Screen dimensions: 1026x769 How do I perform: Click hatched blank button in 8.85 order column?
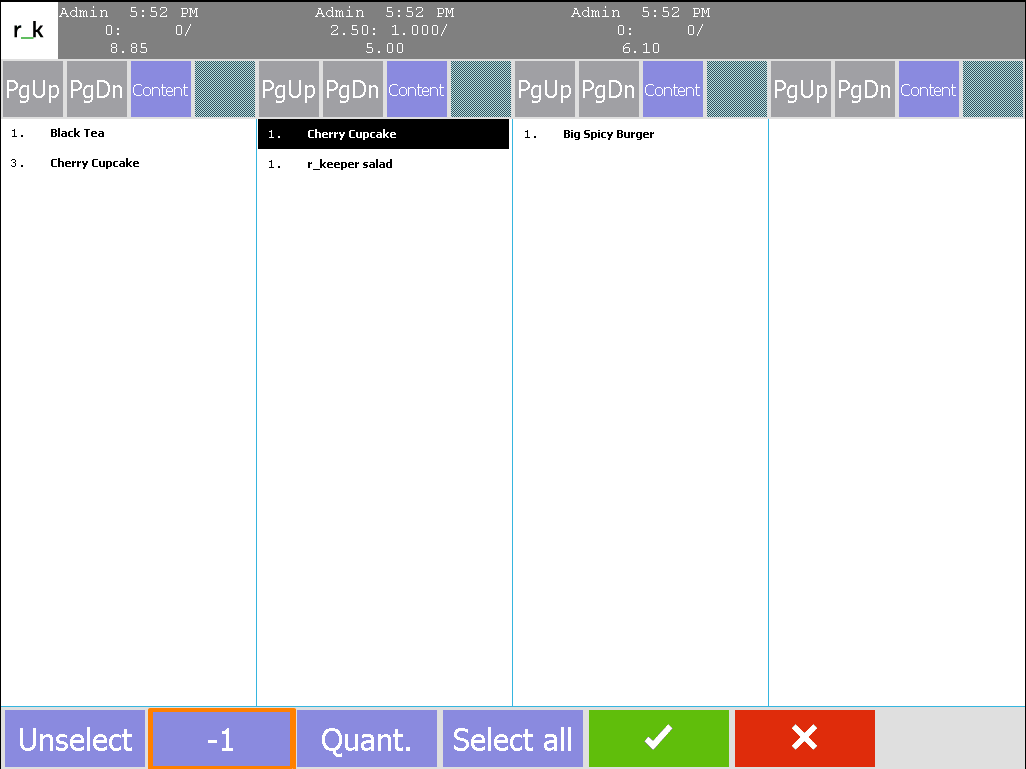(x=224, y=89)
